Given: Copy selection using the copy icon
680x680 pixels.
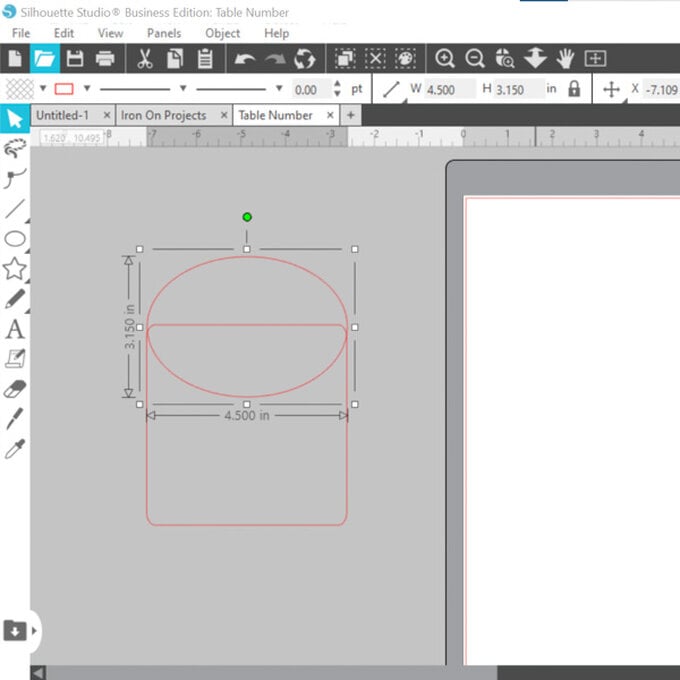Looking at the screenshot, I should (x=175, y=58).
